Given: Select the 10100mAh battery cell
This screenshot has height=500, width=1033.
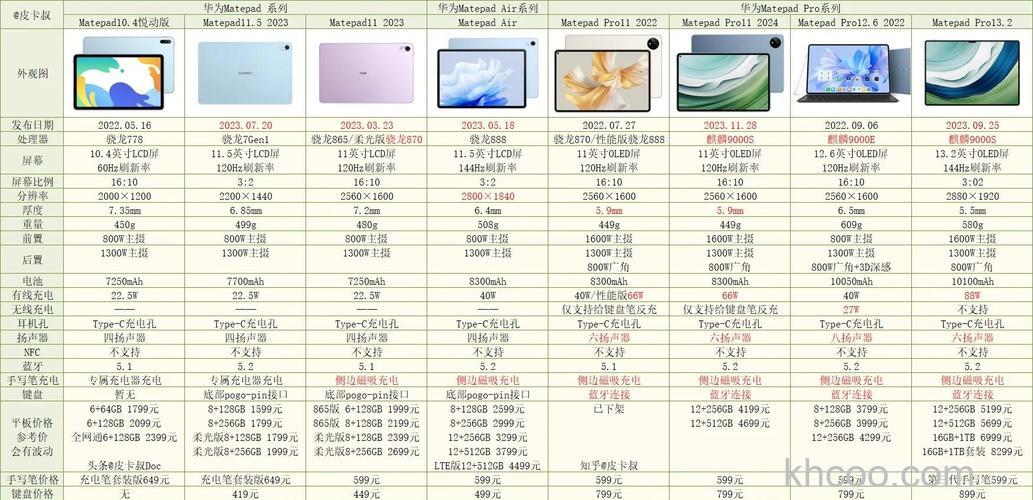Looking at the screenshot, I should (x=972, y=282).
